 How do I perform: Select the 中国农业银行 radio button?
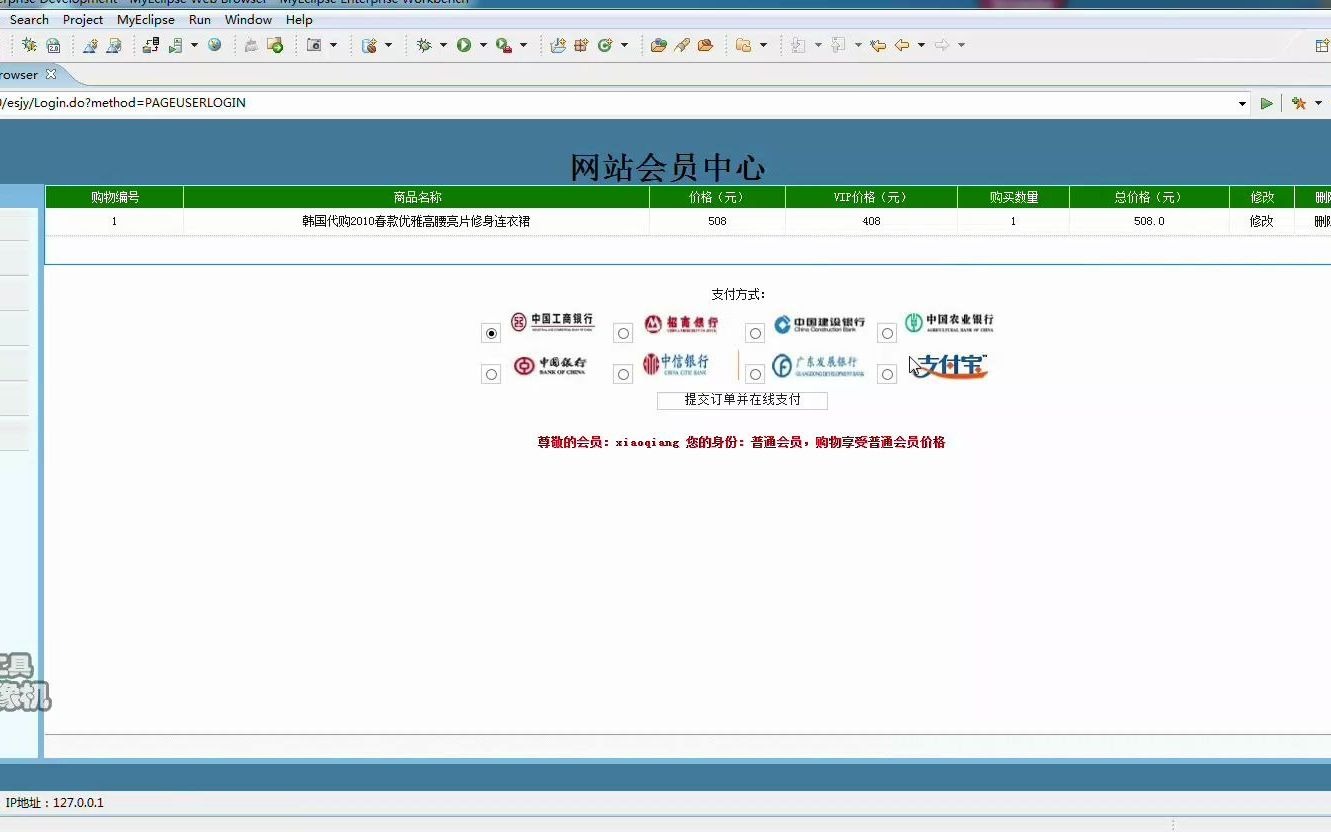point(887,333)
